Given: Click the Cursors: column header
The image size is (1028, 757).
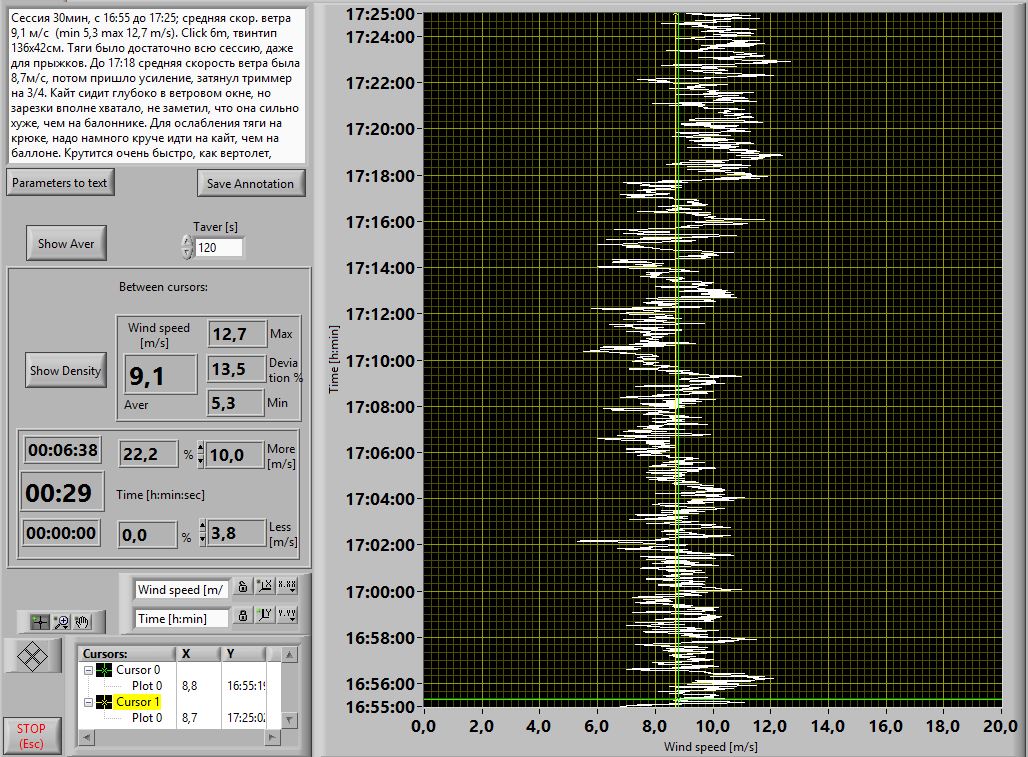Looking at the screenshot, I should (127, 653).
